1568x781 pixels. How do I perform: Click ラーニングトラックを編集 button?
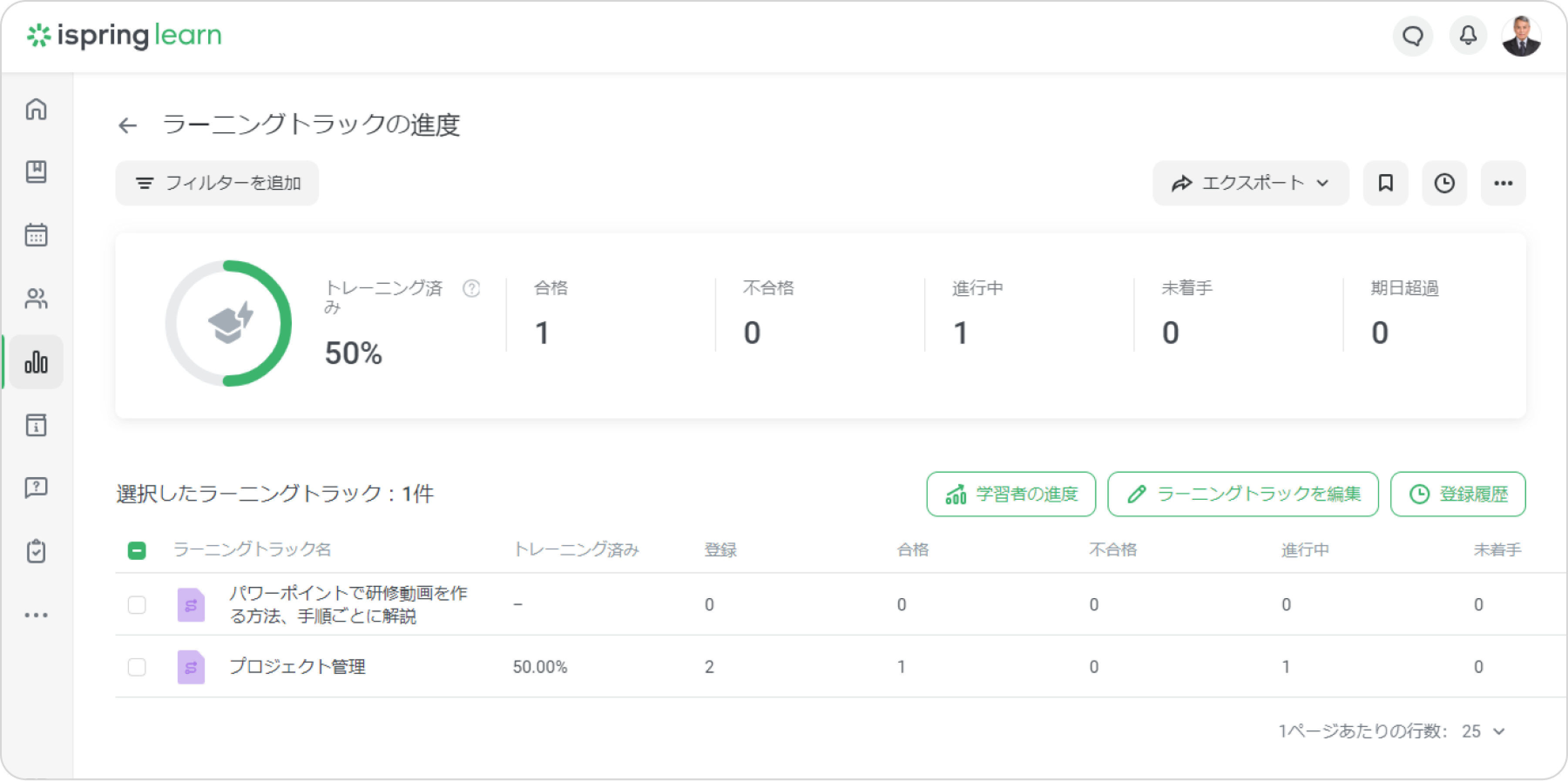[1243, 494]
